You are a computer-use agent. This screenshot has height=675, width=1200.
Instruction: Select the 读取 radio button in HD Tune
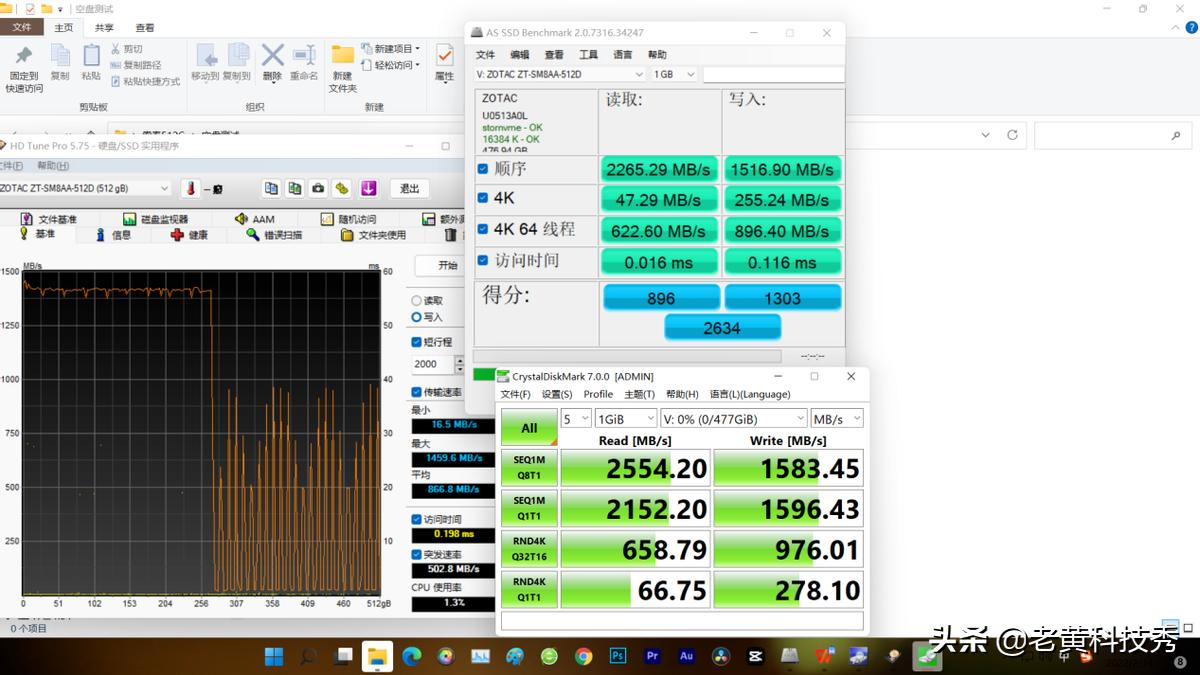[x=417, y=301]
